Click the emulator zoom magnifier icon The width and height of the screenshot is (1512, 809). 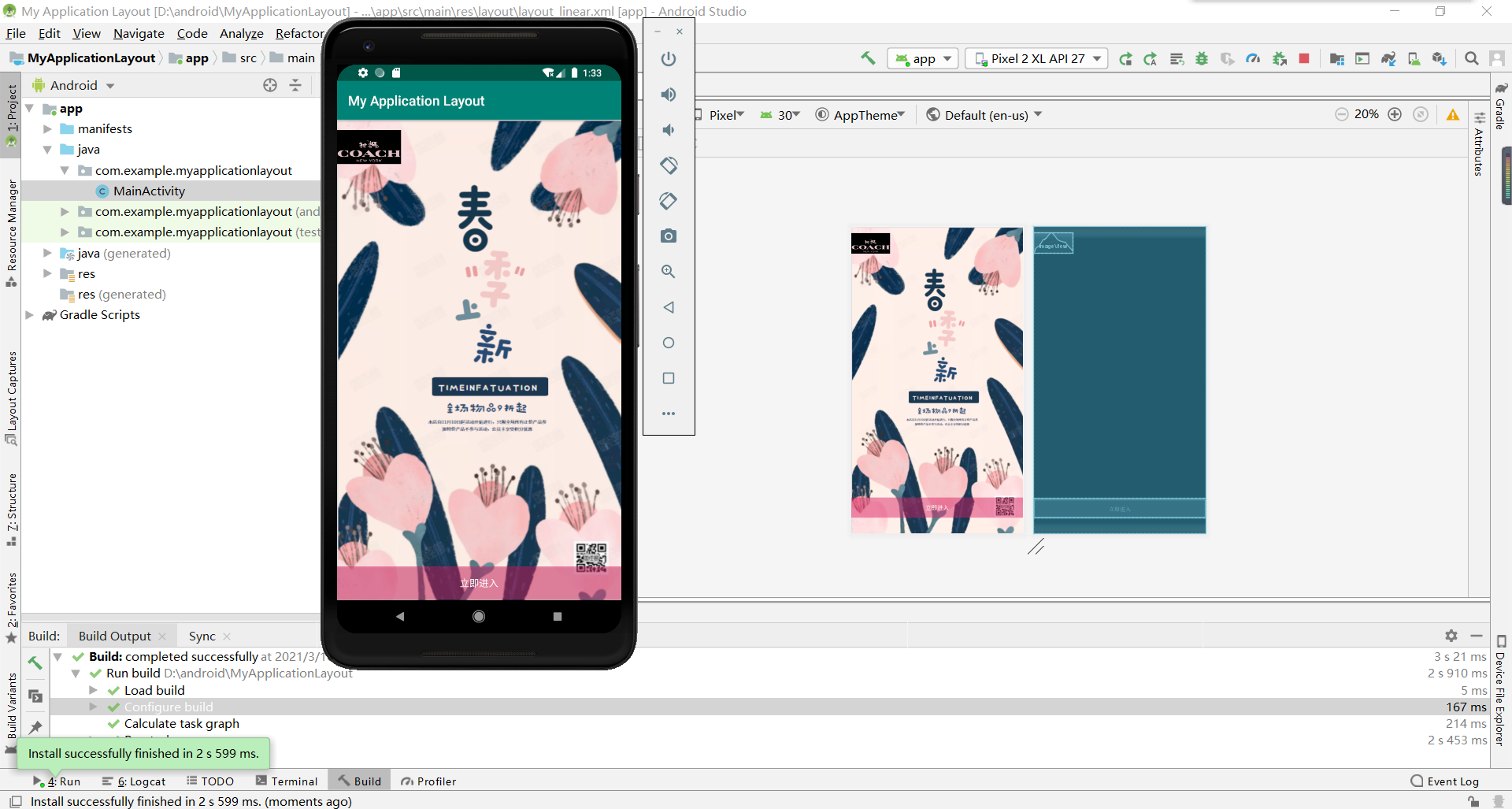669,272
